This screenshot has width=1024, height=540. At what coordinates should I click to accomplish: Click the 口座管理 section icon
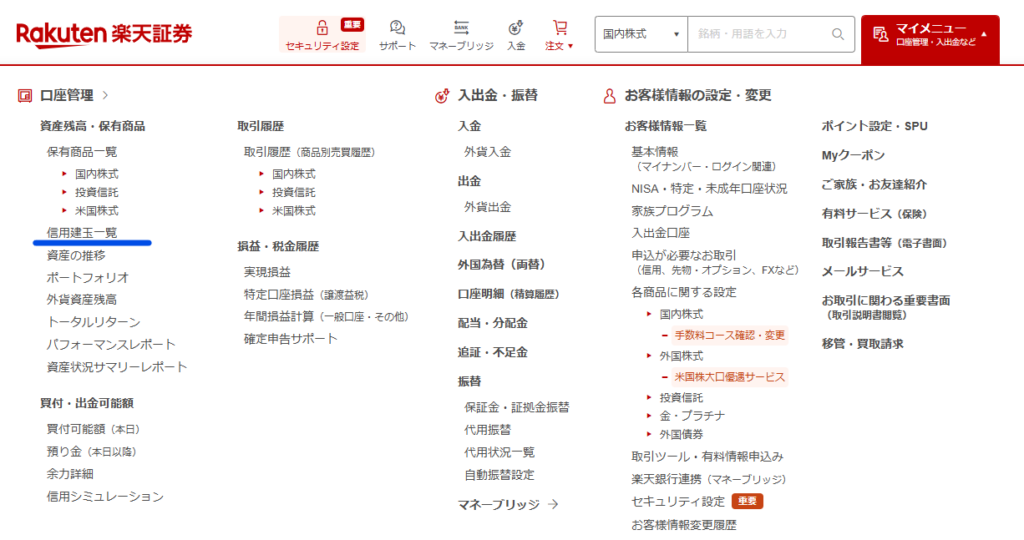click(x=25, y=96)
